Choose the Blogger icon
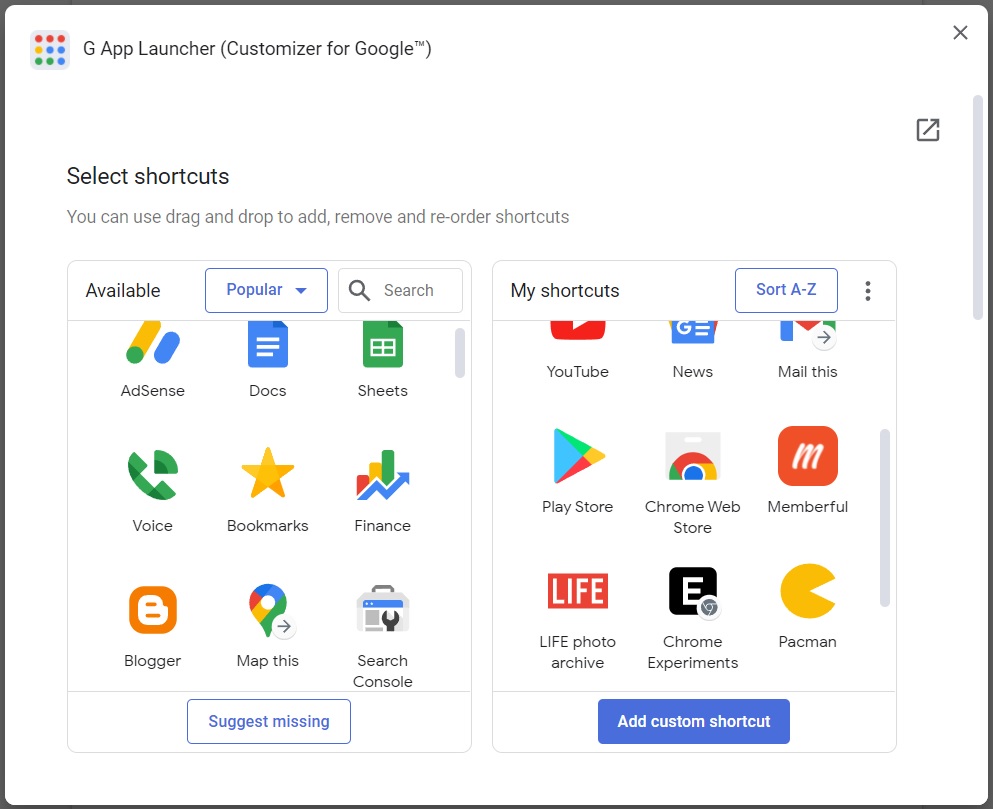This screenshot has width=993, height=809. point(152,610)
